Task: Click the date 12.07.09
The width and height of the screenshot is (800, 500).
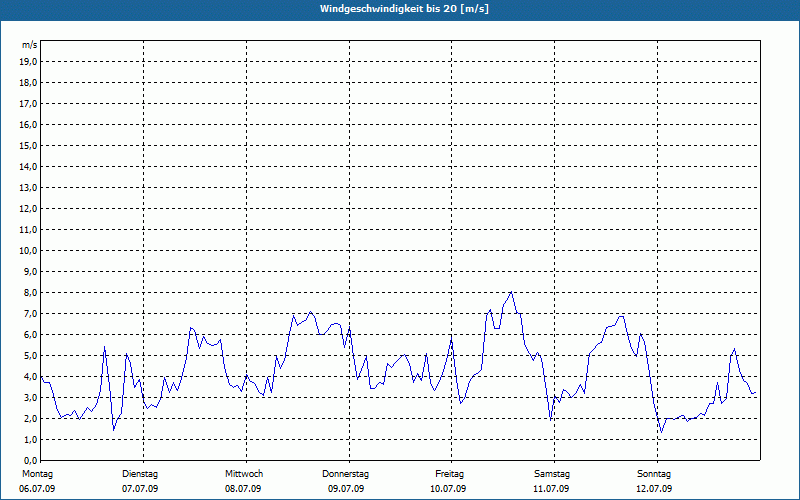Action: (654, 489)
